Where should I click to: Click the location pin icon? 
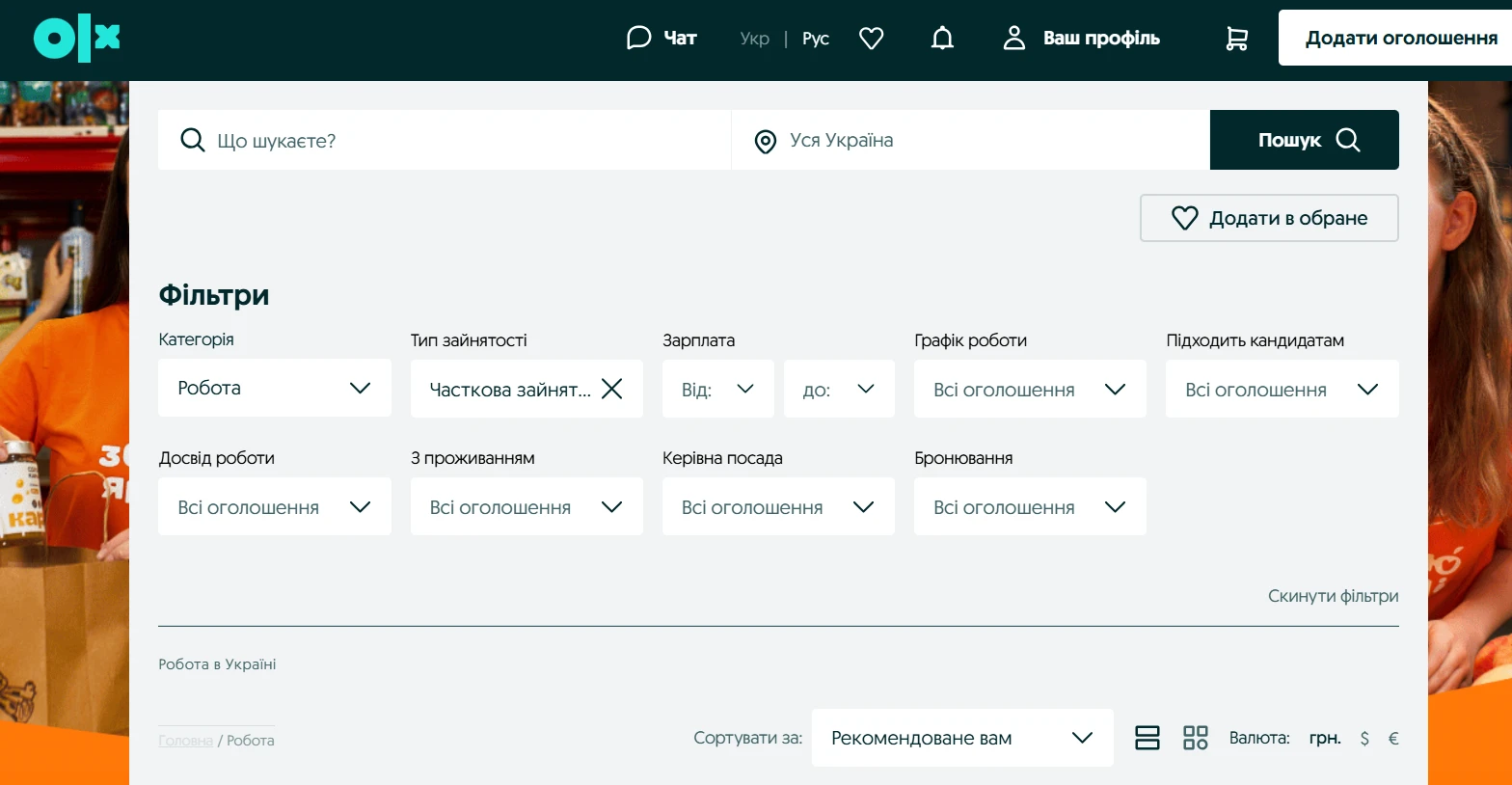pyautogui.click(x=766, y=142)
